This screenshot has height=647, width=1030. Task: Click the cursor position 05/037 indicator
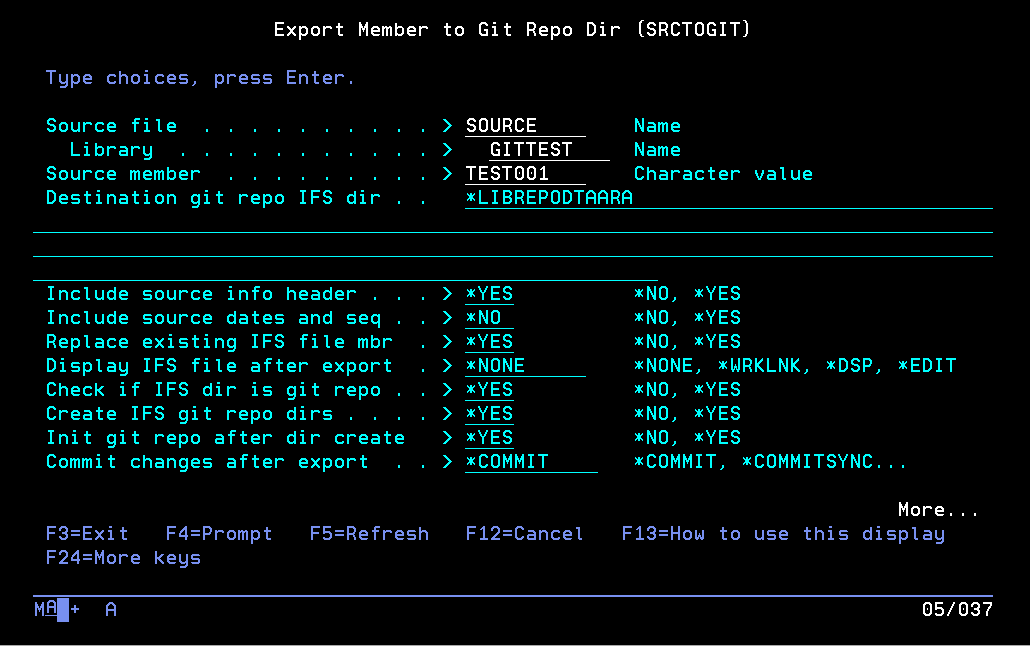pyautogui.click(x=956, y=610)
